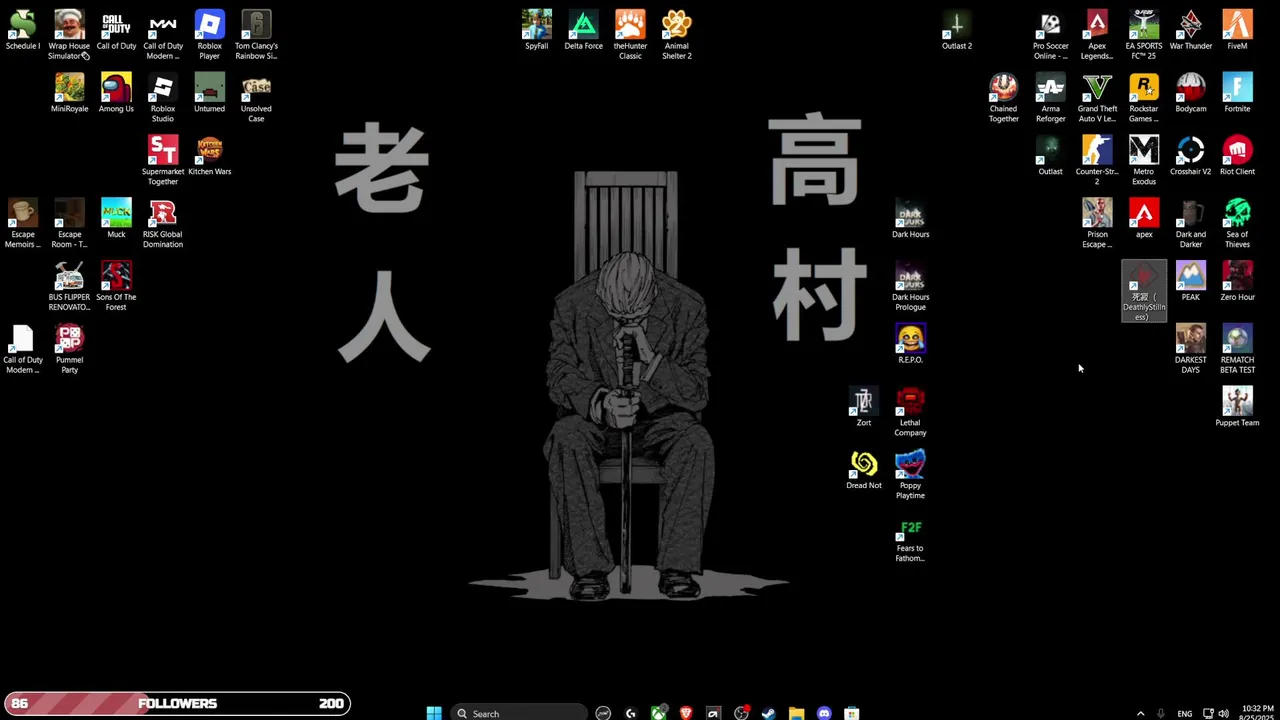Image resolution: width=1280 pixels, height=720 pixels.
Task: Click the DARKEST DAYS icon
Action: [x=1190, y=350]
